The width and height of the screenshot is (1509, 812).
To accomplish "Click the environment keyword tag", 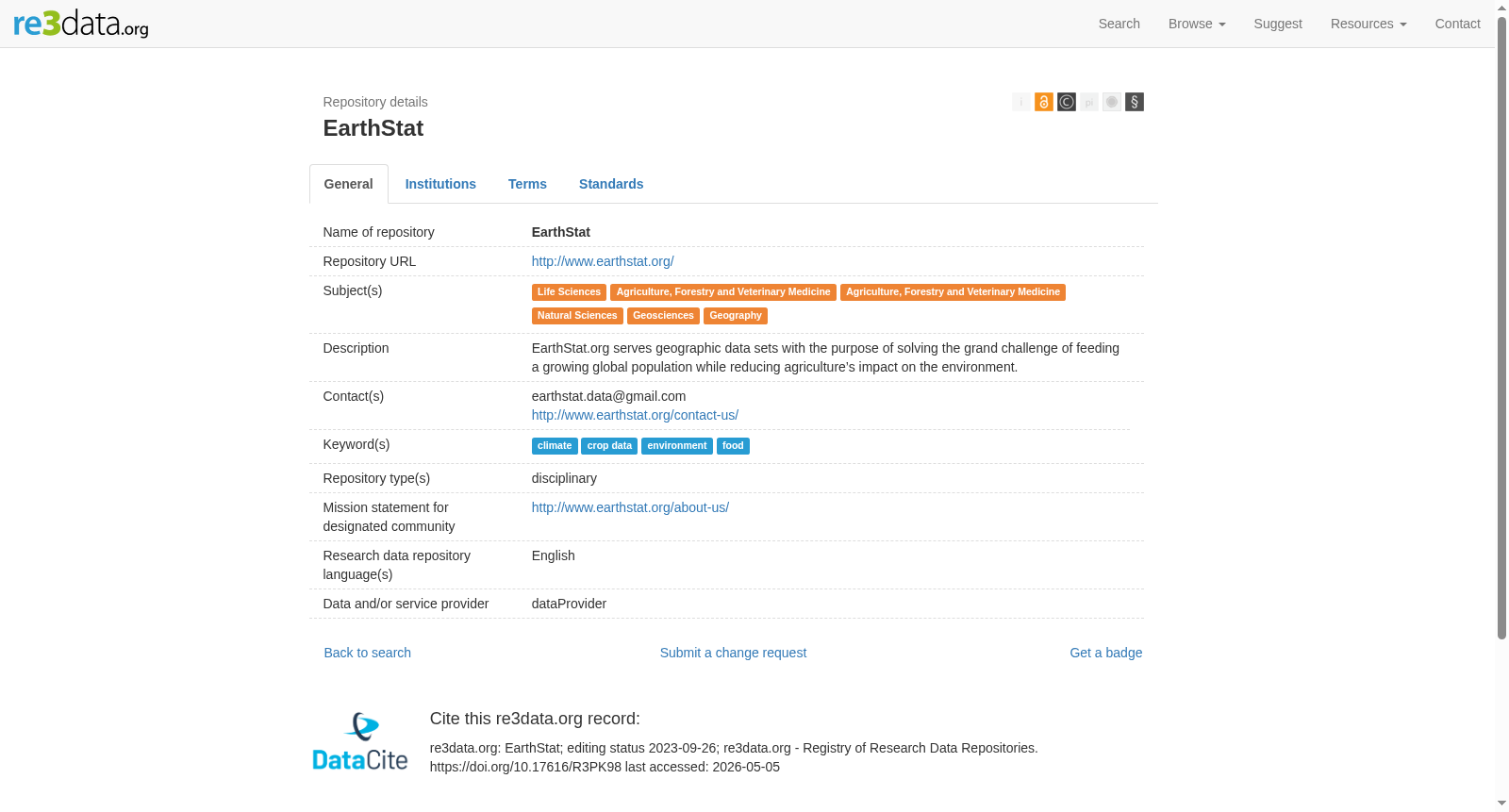I will point(677,446).
